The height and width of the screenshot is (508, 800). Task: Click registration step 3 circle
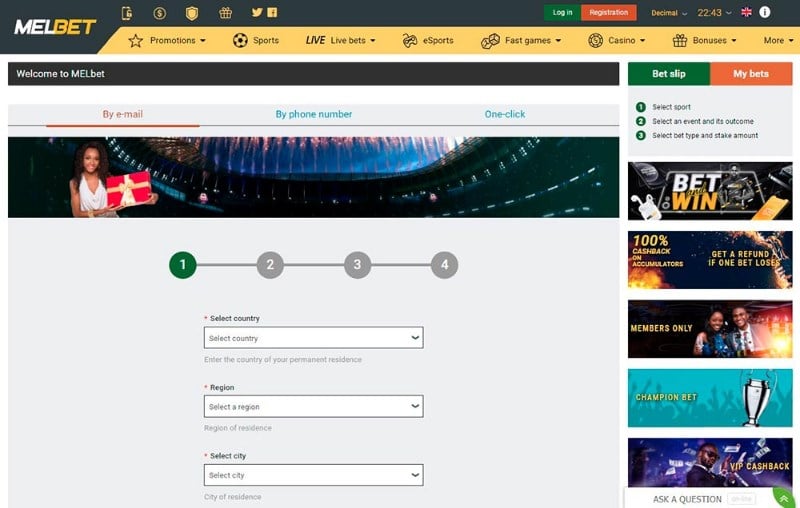pyautogui.click(x=357, y=265)
